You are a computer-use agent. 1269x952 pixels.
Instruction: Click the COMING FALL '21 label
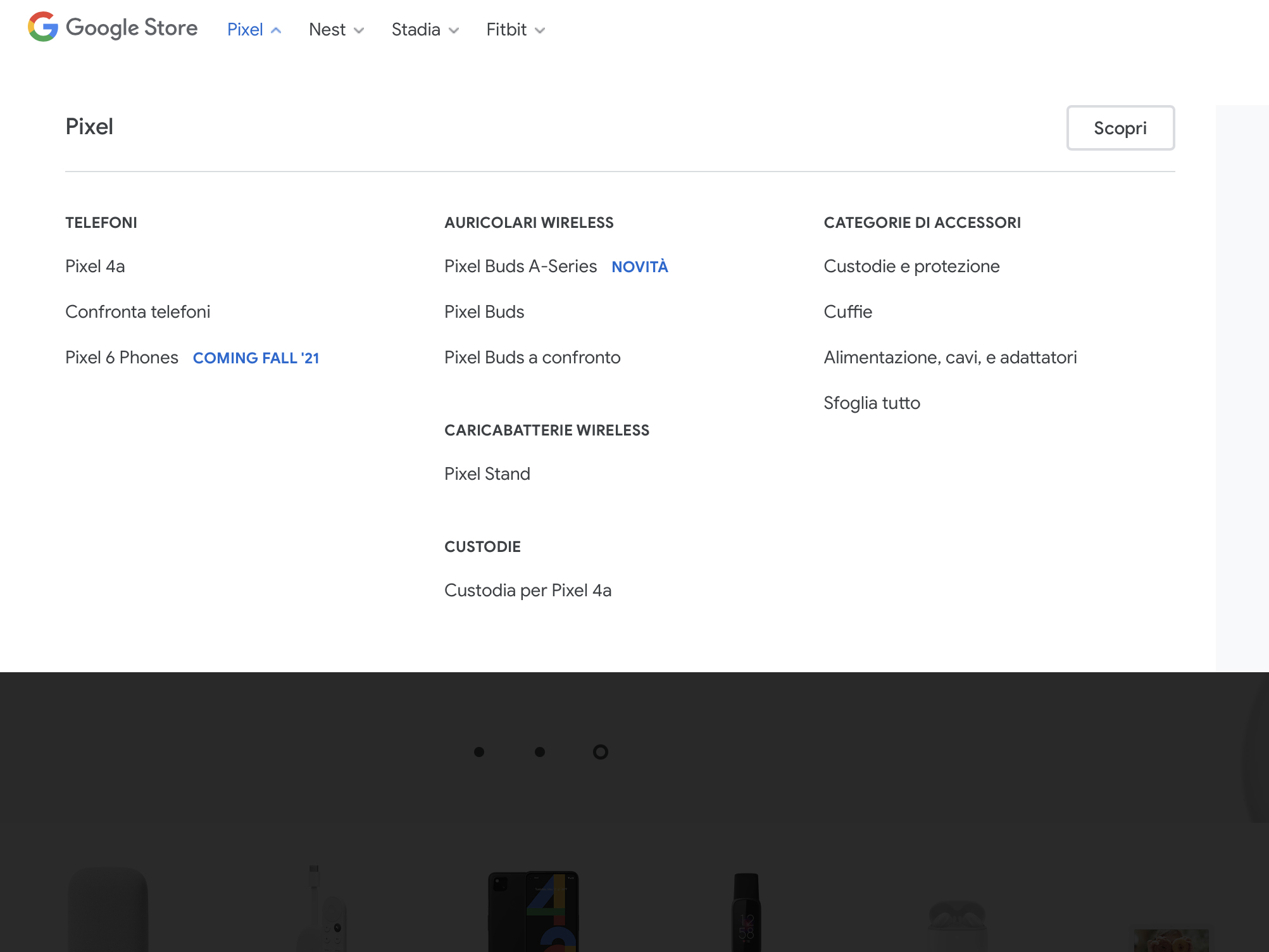click(x=256, y=358)
